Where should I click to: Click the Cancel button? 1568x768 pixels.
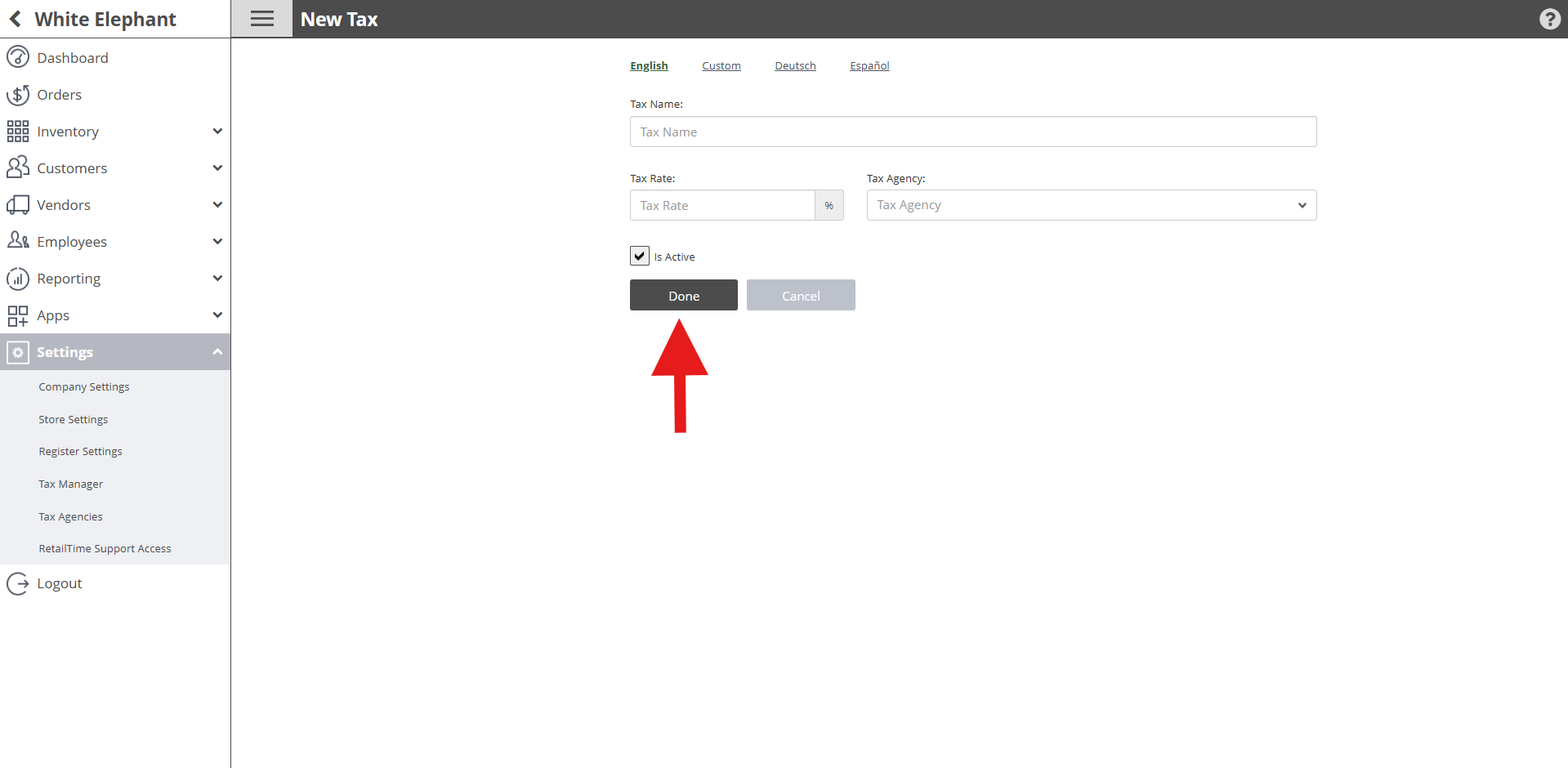pos(801,295)
